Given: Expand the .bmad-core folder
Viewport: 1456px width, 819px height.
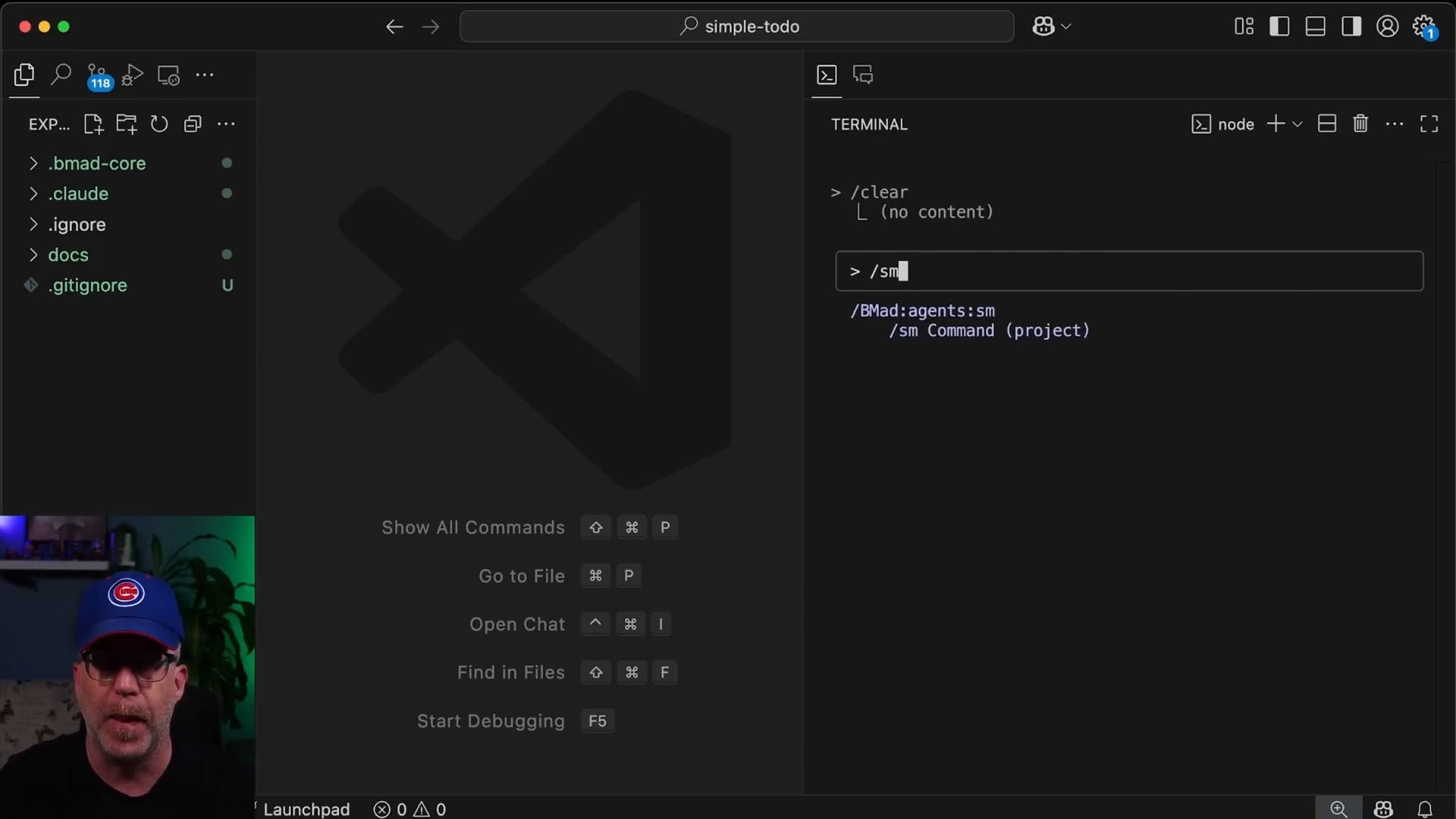Looking at the screenshot, I should pyautogui.click(x=96, y=163).
